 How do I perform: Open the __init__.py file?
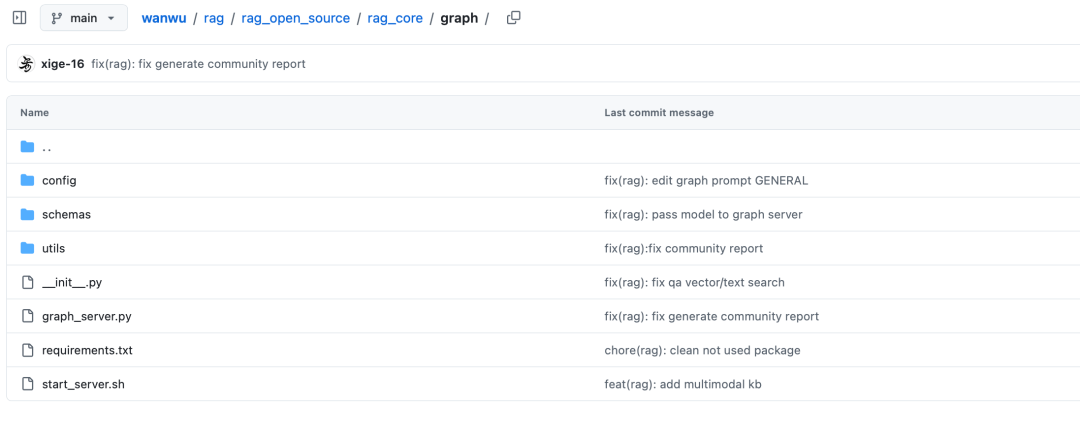point(72,283)
